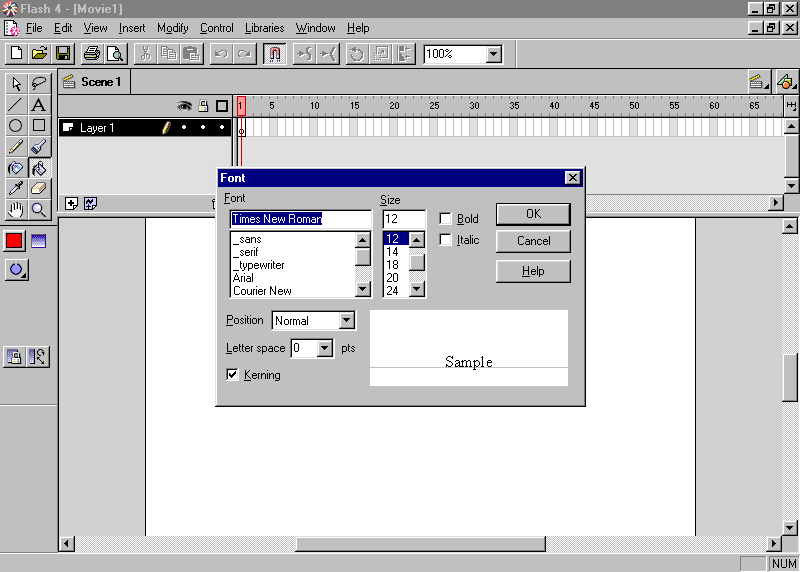Open the Position dropdown showing Normal
Image resolution: width=800 pixels, height=572 pixels.
tap(347, 320)
